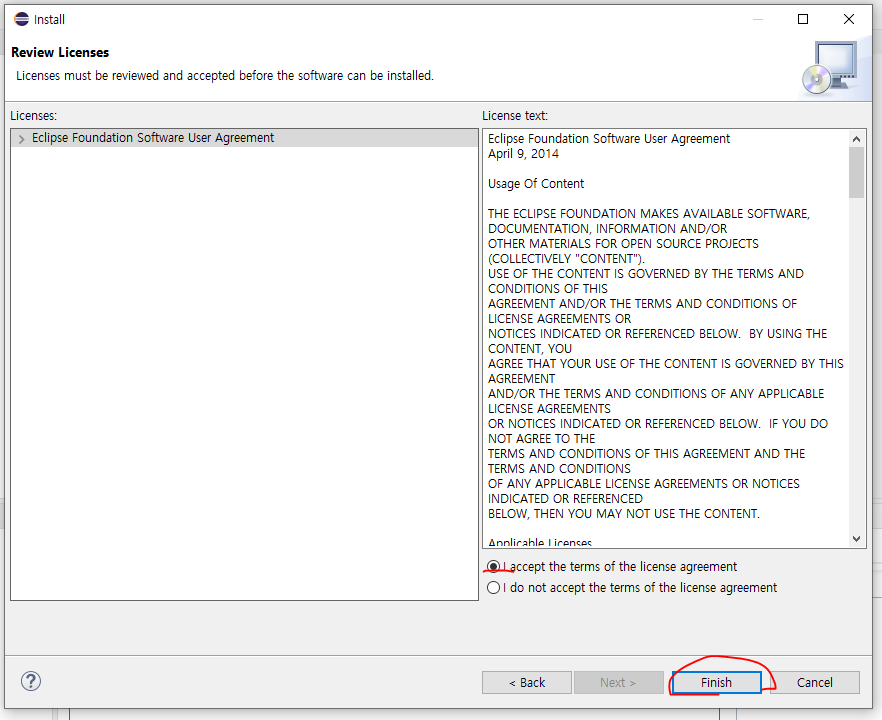Maximize the Install dialog window
882x720 pixels.
pyautogui.click(x=803, y=19)
